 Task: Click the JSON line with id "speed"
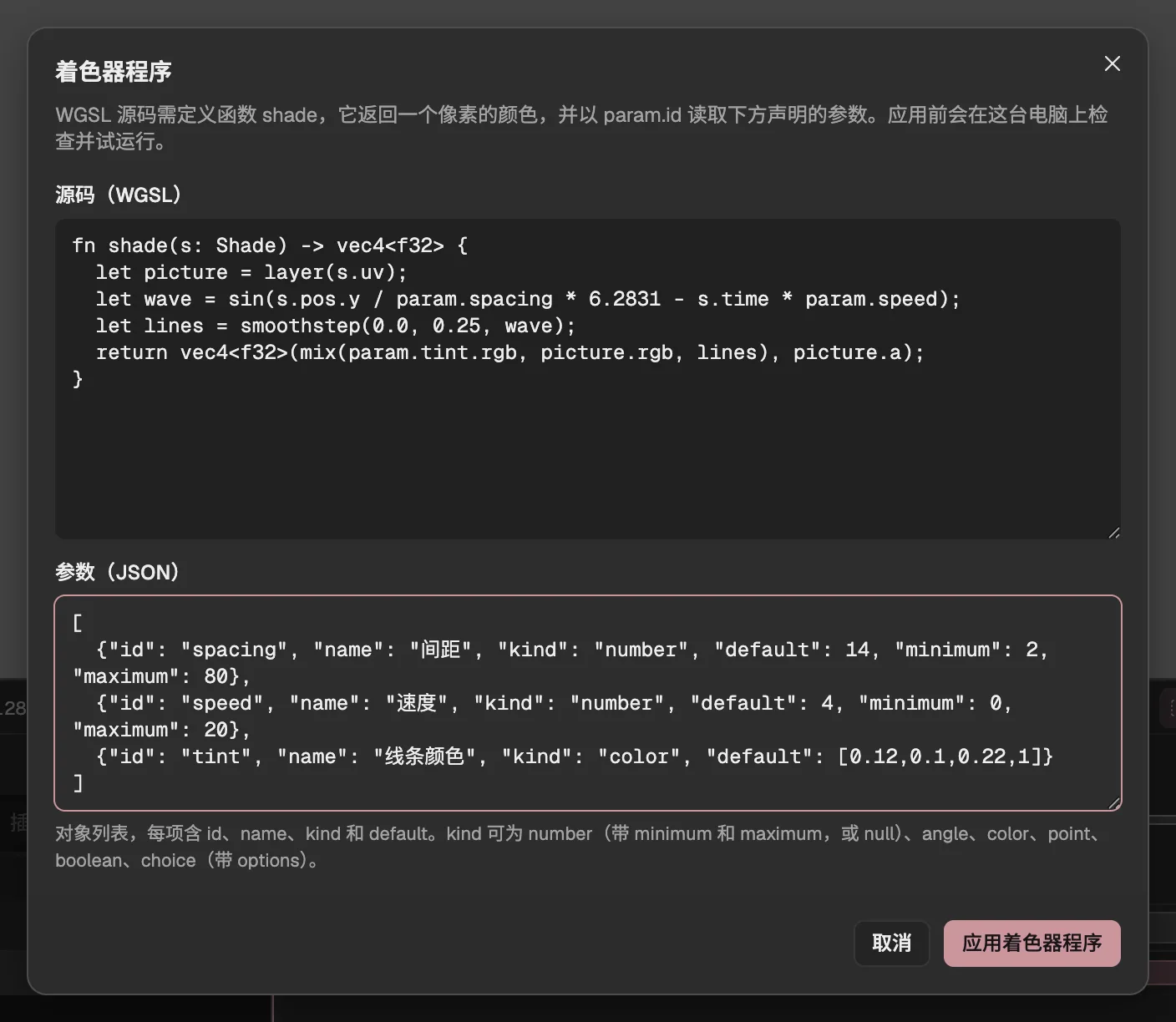pyautogui.click(x=543, y=716)
